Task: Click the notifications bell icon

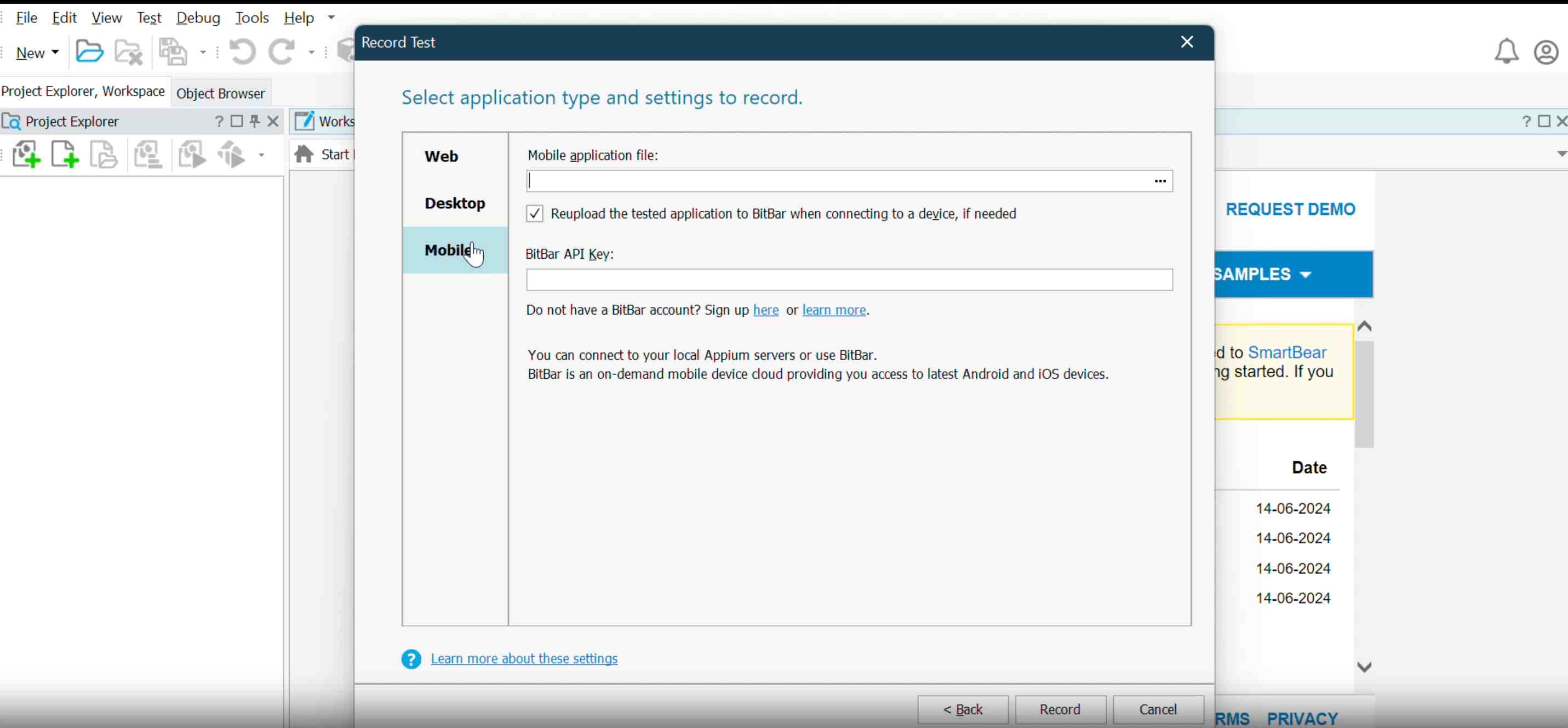Action: (1506, 52)
